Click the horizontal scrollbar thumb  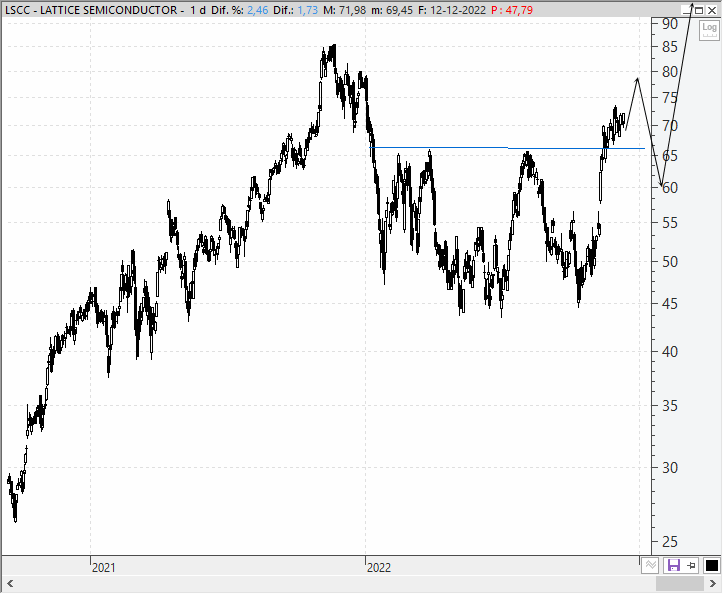[x=679, y=584]
